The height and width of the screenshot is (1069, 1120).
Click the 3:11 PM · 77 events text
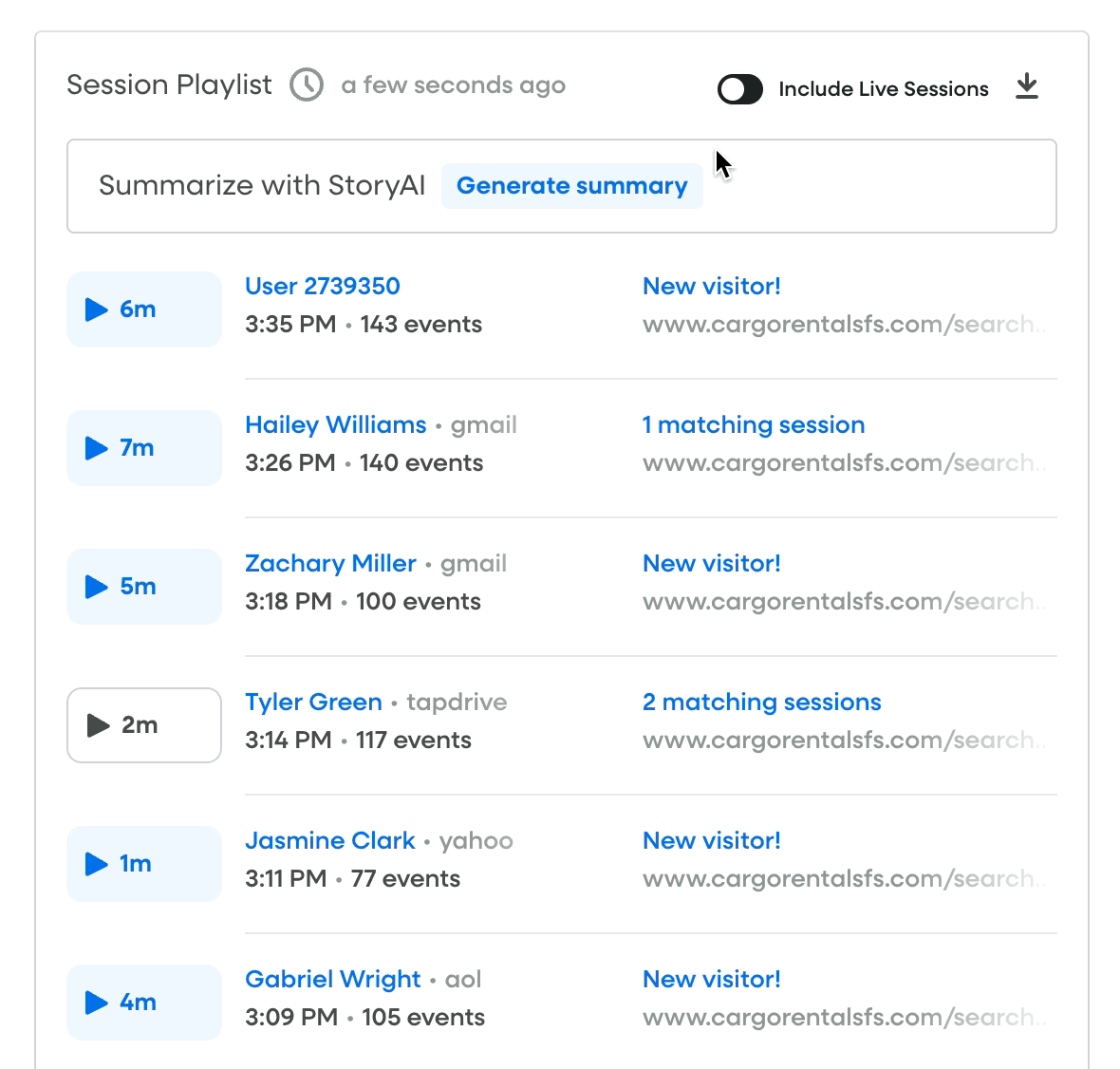[x=353, y=879]
